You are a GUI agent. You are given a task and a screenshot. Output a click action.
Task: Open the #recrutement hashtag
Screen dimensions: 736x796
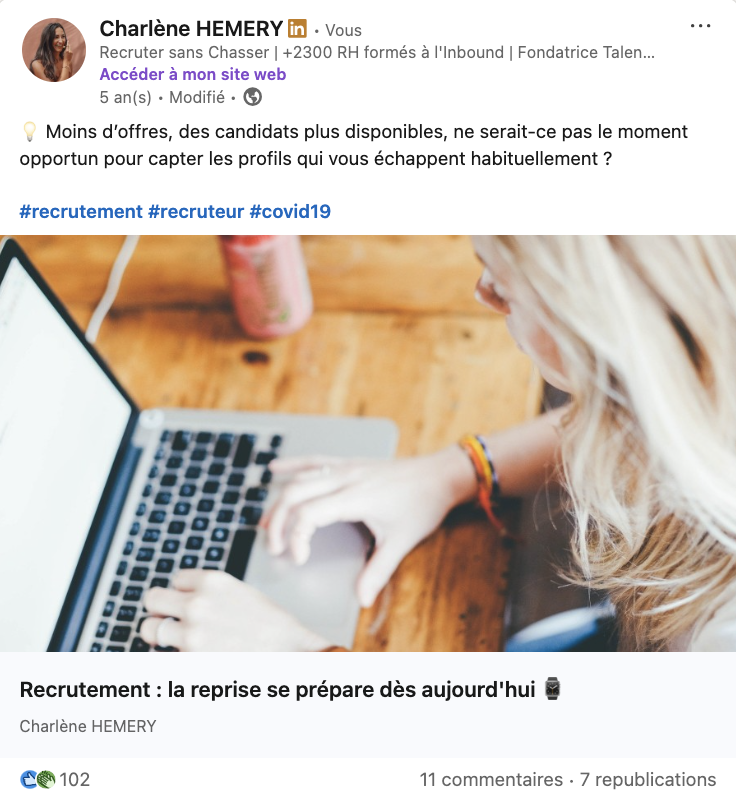pyautogui.click(x=81, y=211)
